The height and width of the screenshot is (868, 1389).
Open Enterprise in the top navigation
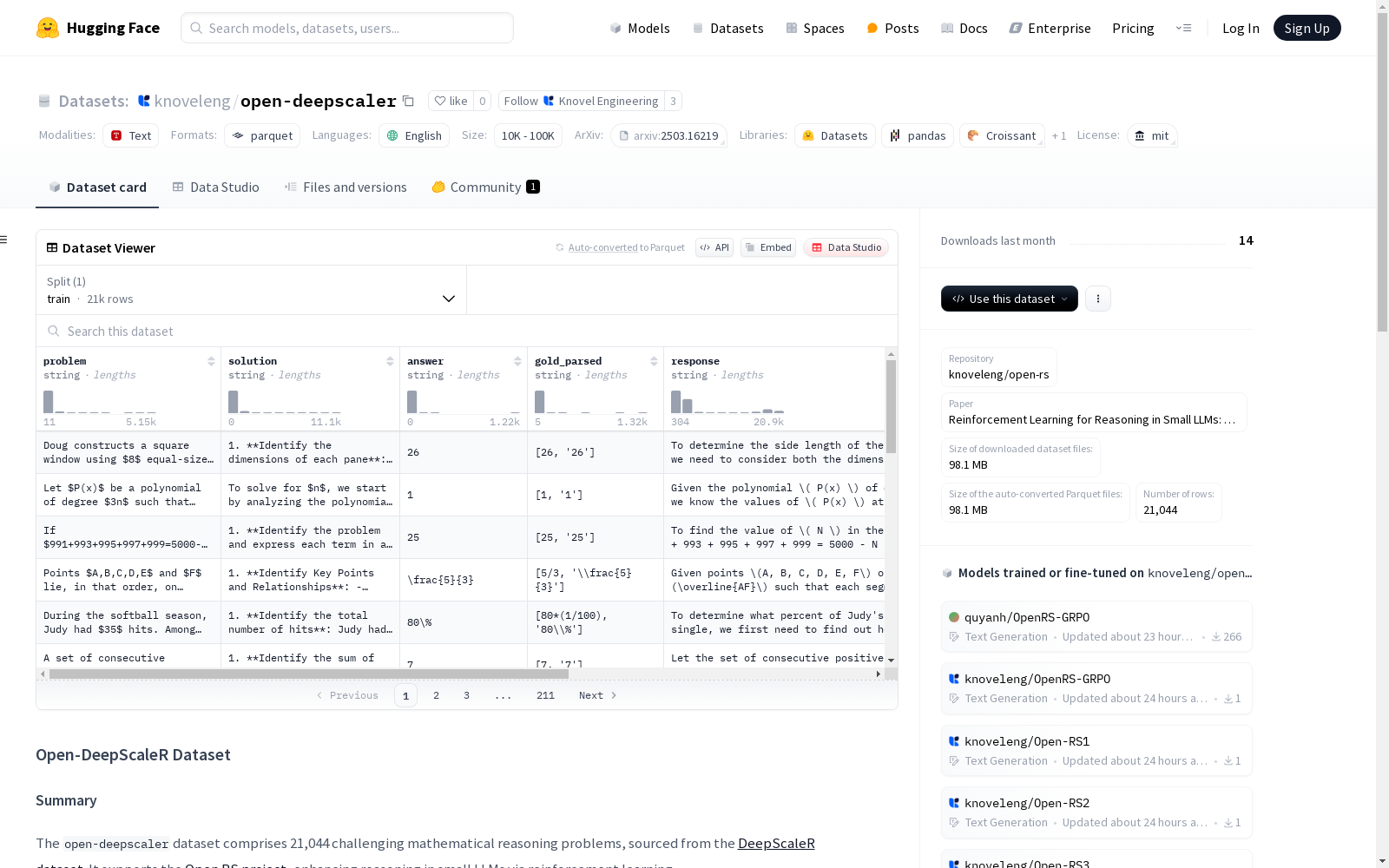point(1050,28)
